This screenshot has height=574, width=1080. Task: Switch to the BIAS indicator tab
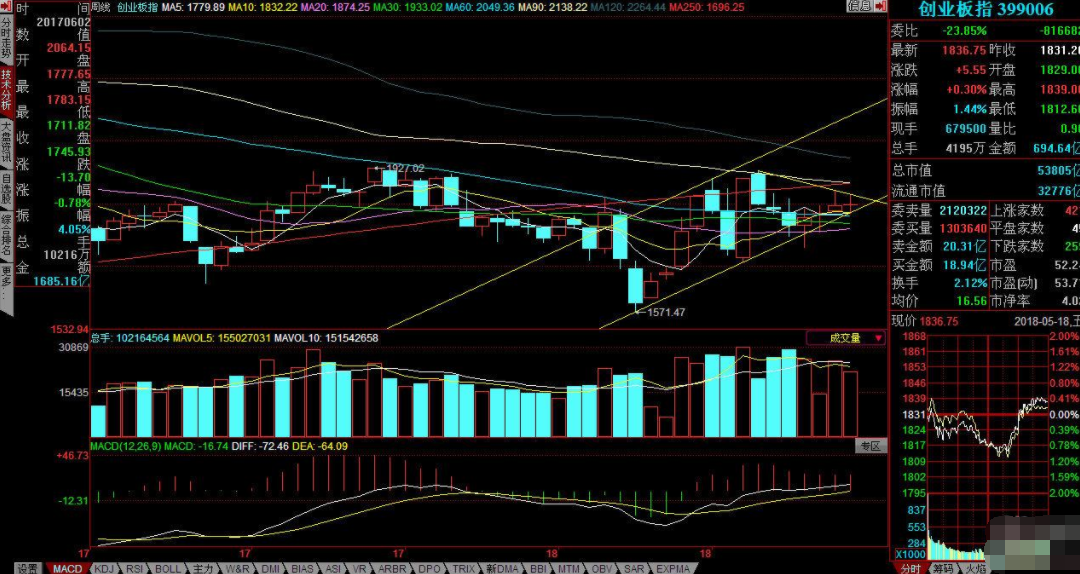coord(302,568)
